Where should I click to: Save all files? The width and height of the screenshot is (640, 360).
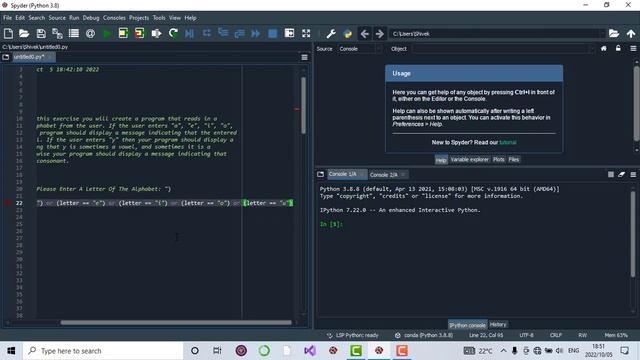point(57,33)
